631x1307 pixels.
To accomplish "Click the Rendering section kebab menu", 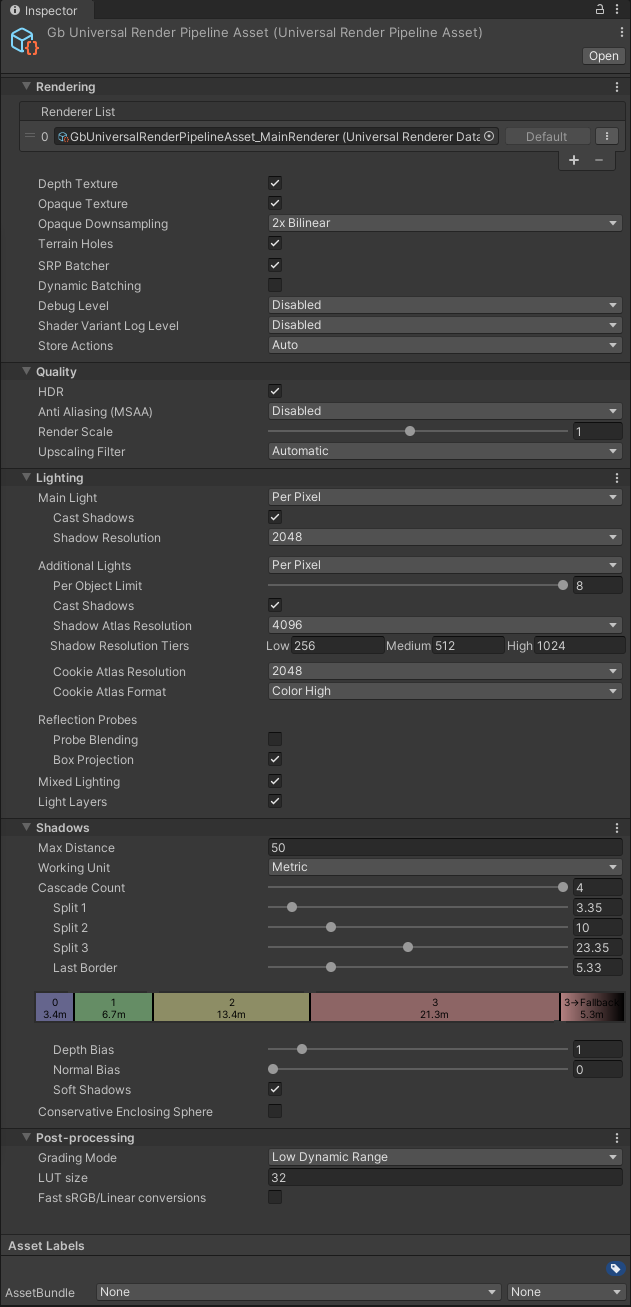I will tap(617, 88).
